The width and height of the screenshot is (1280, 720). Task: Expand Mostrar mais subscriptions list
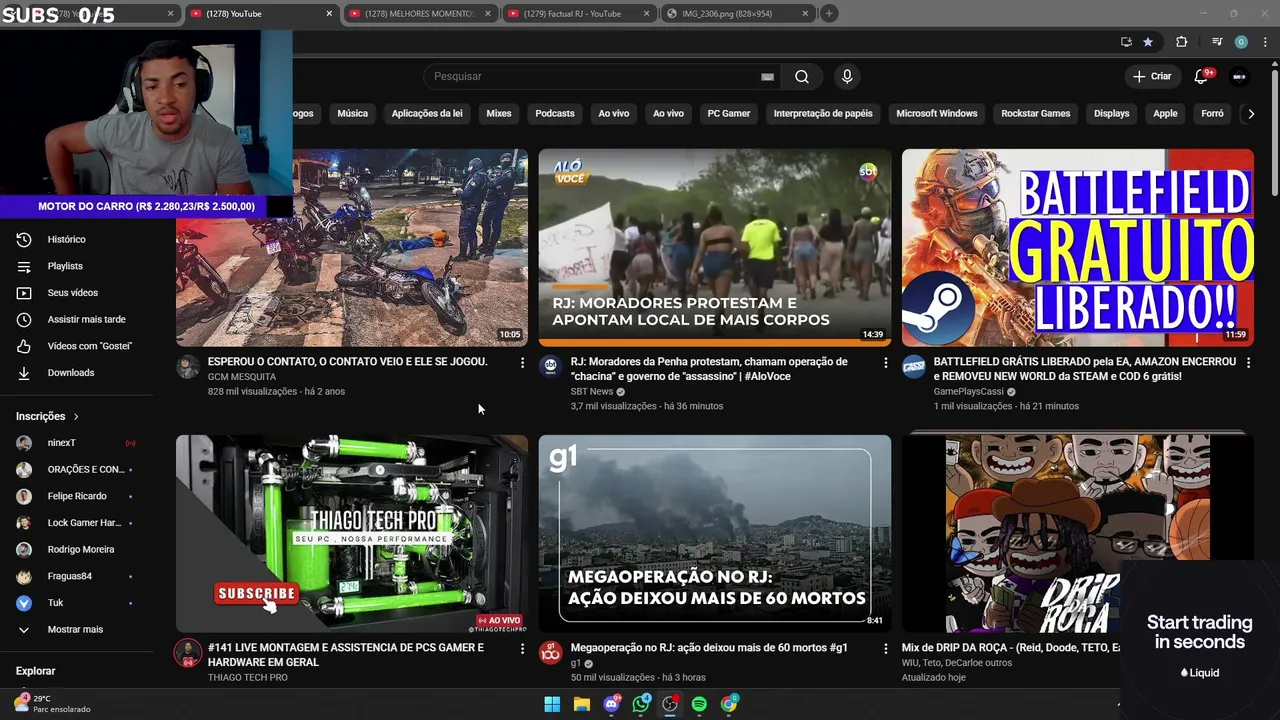click(x=77, y=630)
